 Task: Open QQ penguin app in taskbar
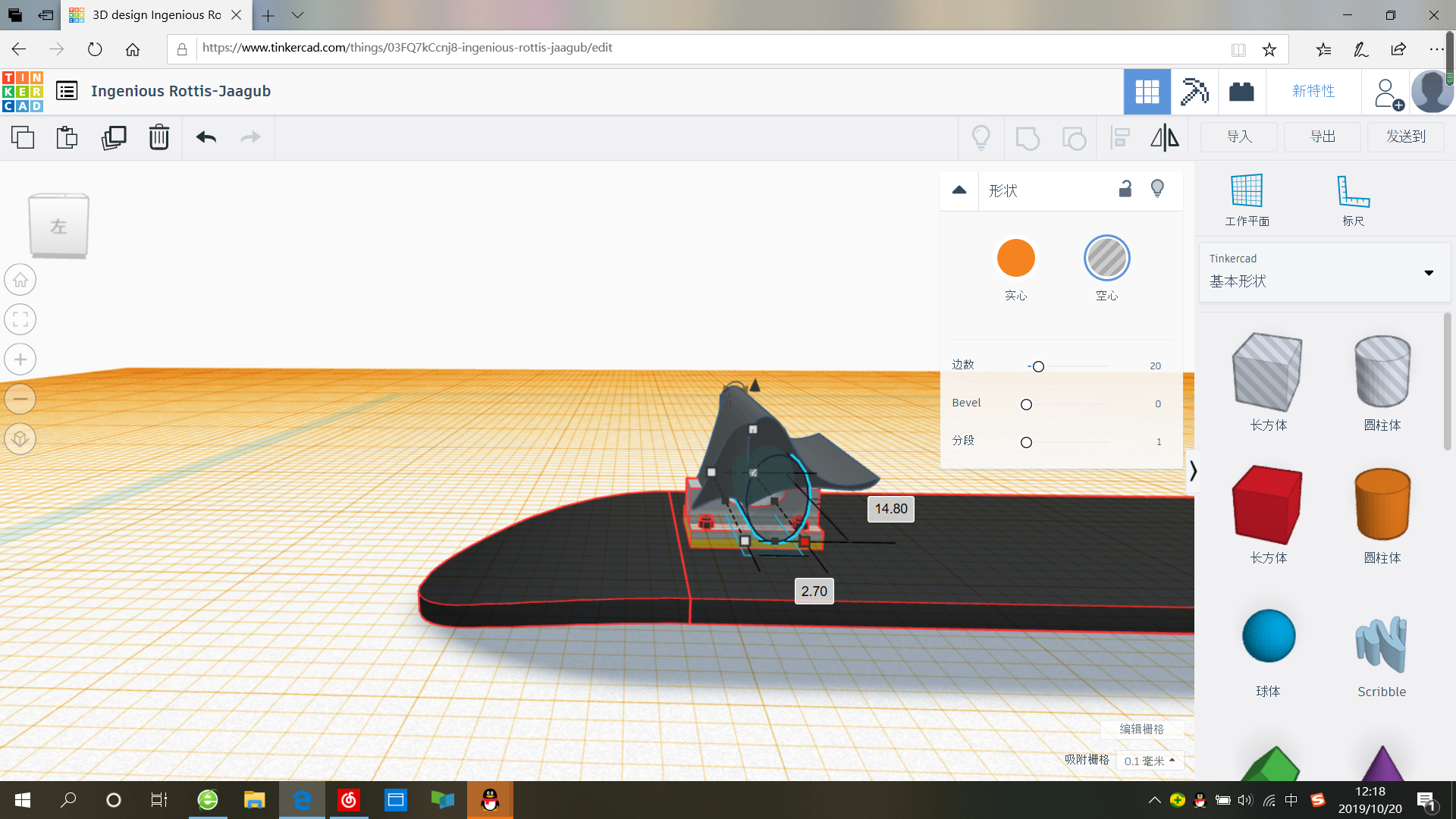[490, 800]
